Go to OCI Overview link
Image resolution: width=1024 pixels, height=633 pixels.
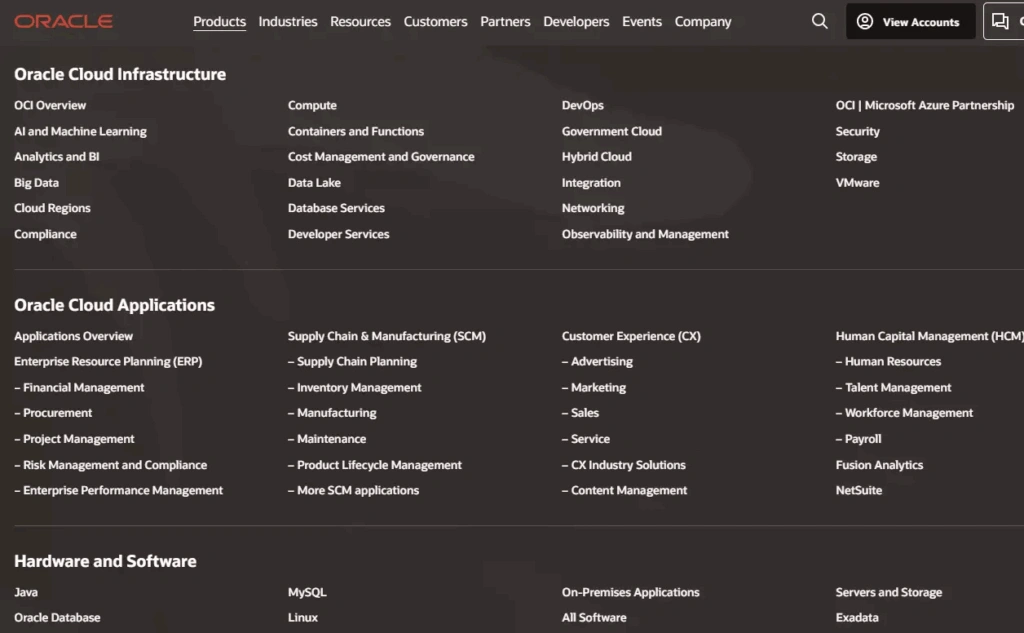point(50,105)
